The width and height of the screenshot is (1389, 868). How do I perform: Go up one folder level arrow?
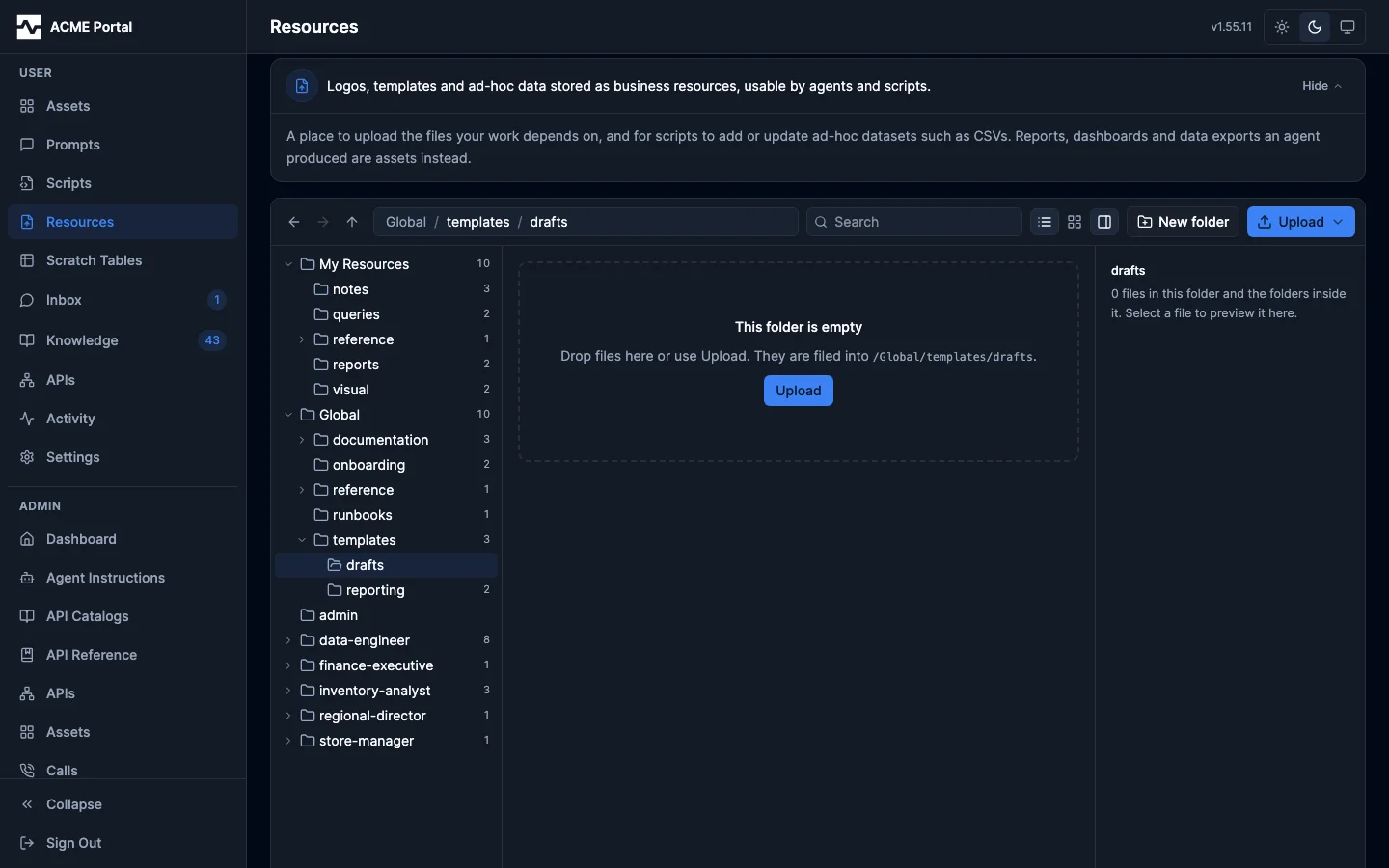coord(352,222)
